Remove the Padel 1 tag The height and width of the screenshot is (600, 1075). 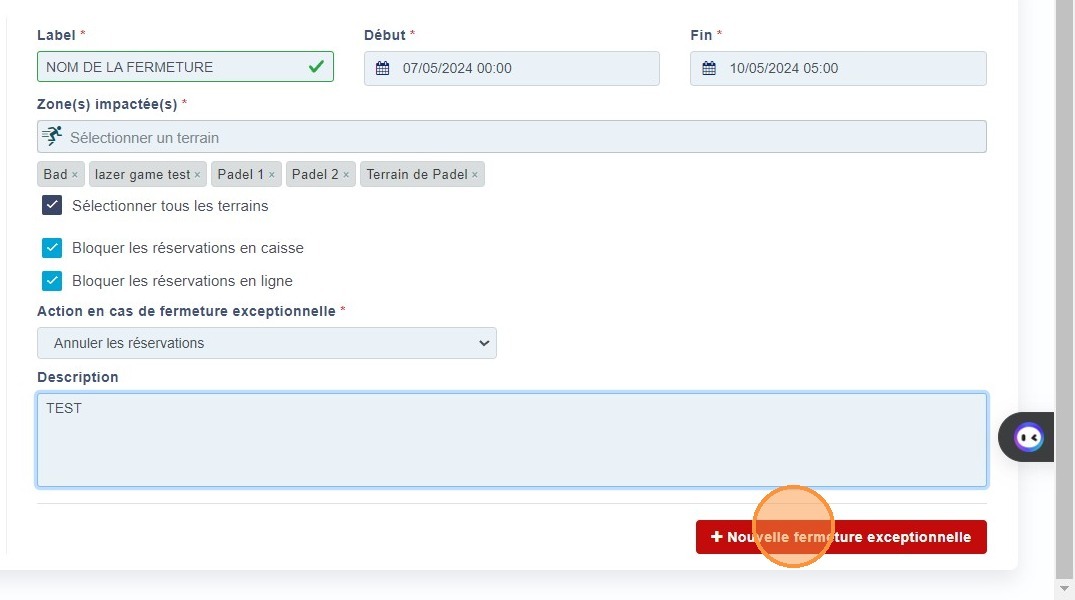click(x=272, y=175)
